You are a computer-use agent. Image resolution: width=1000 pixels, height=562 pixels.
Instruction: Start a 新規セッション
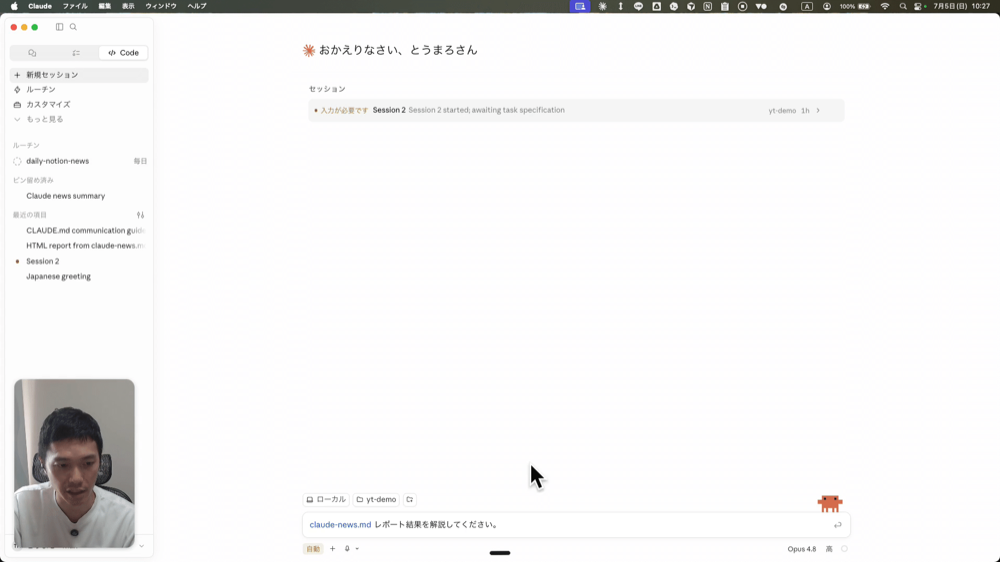coord(79,75)
